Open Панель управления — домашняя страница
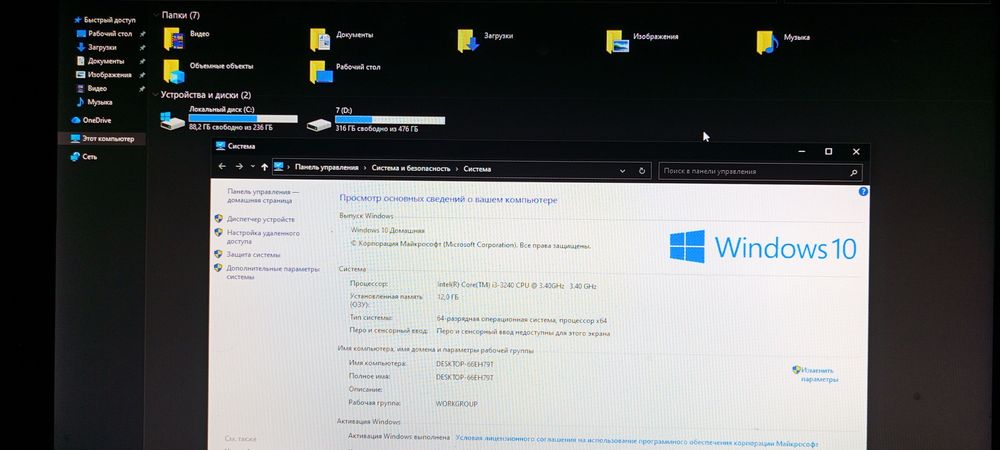 (x=263, y=196)
